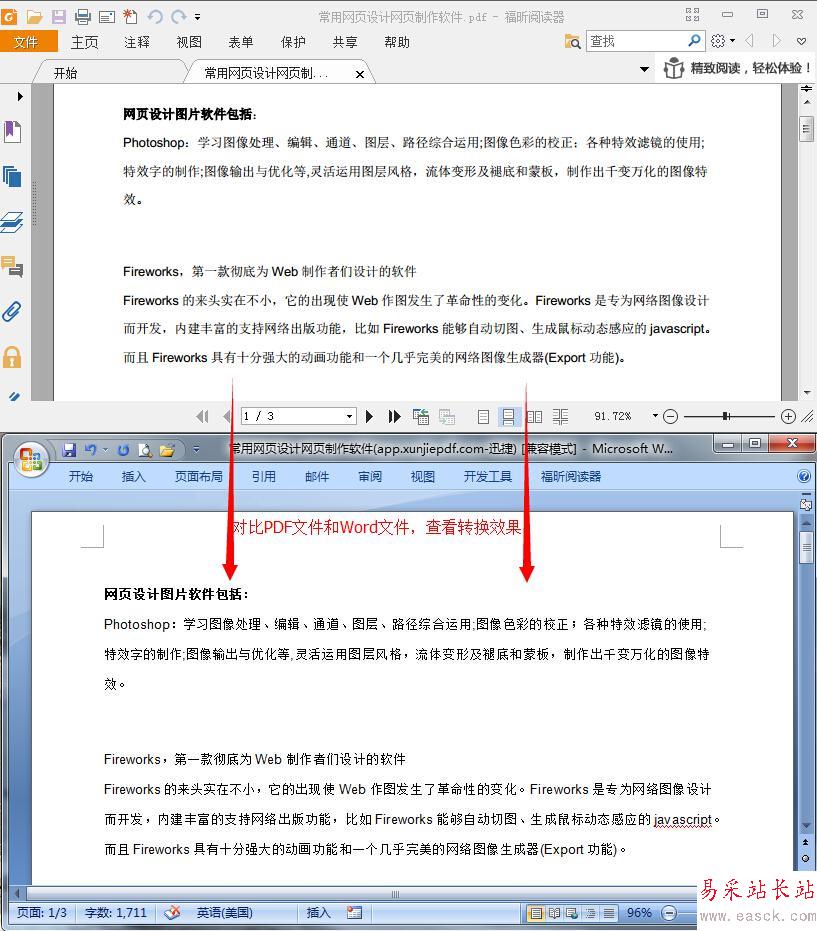Click the 查找 search input field

pyautogui.click(x=636, y=41)
